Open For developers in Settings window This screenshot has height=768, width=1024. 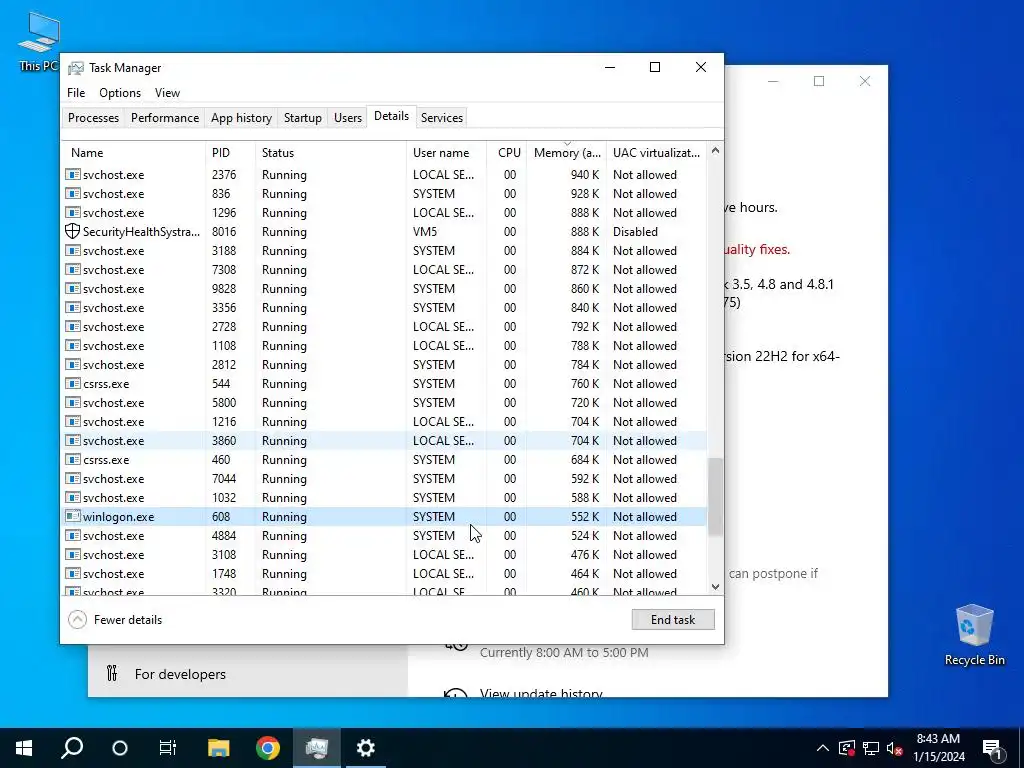[x=180, y=673]
